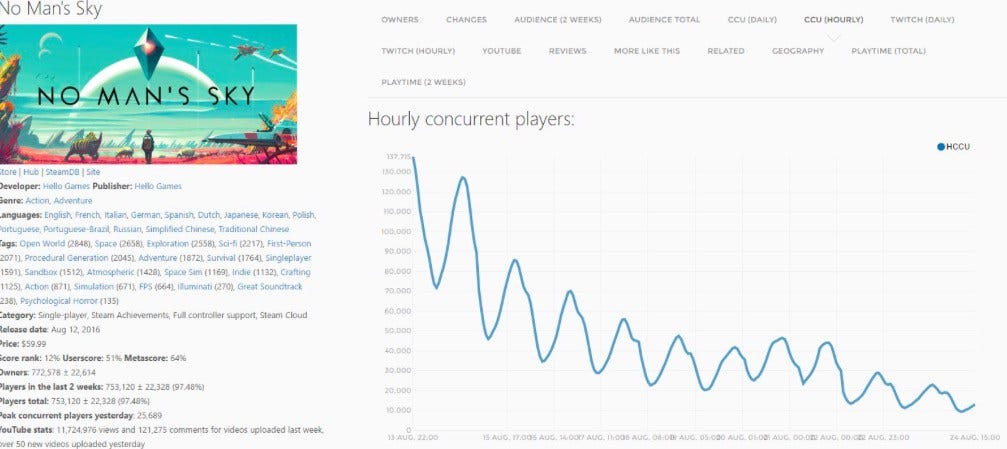Open the Related tab
1007x449 pixels.
point(726,51)
